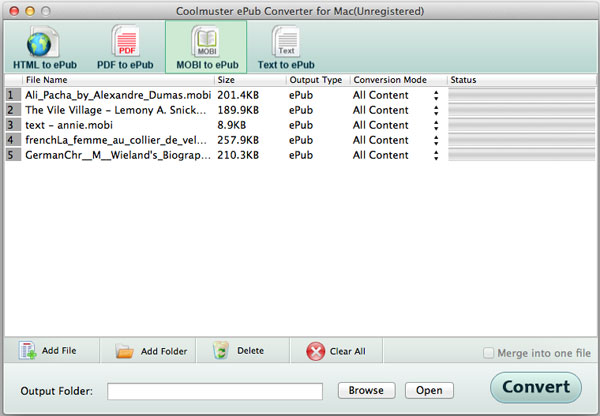Viewport: 600px width, 416px height.
Task: Sort by File Name column header
Action: pos(119,80)
